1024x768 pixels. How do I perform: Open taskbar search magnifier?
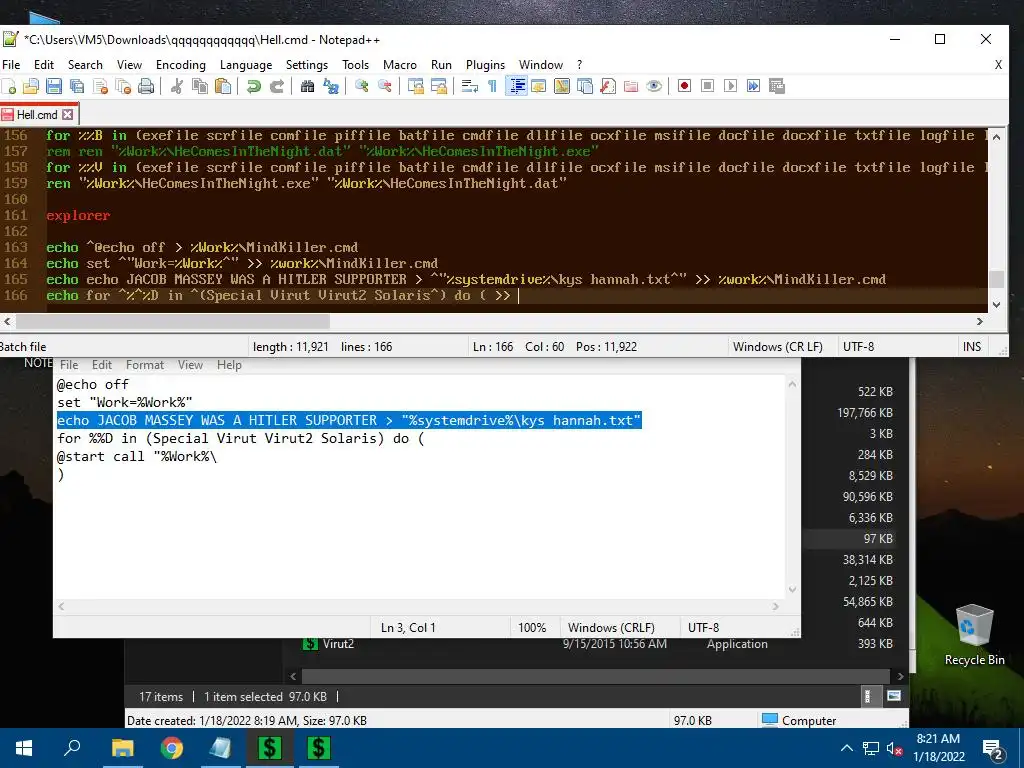[x=72, y=748]
